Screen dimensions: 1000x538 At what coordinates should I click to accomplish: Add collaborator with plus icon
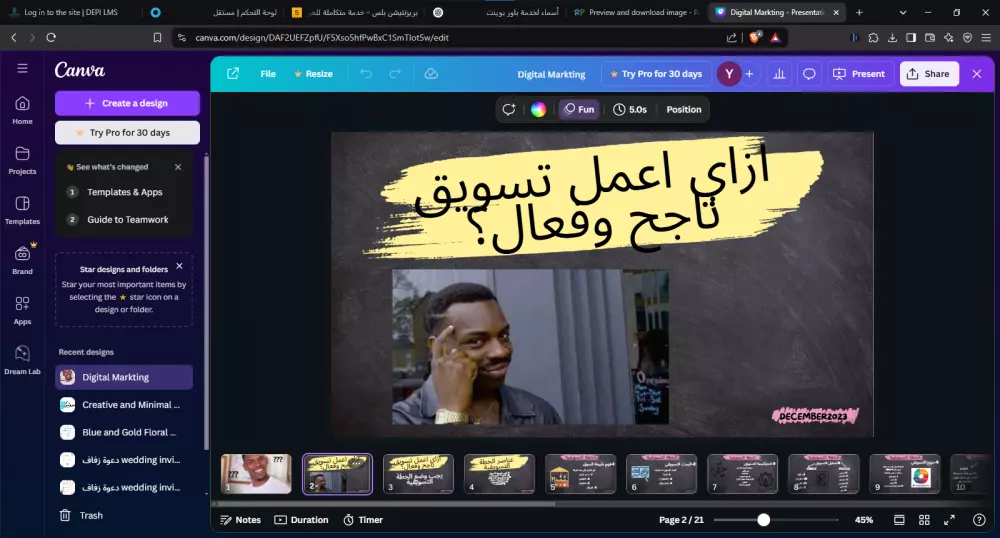click(749, 74)
